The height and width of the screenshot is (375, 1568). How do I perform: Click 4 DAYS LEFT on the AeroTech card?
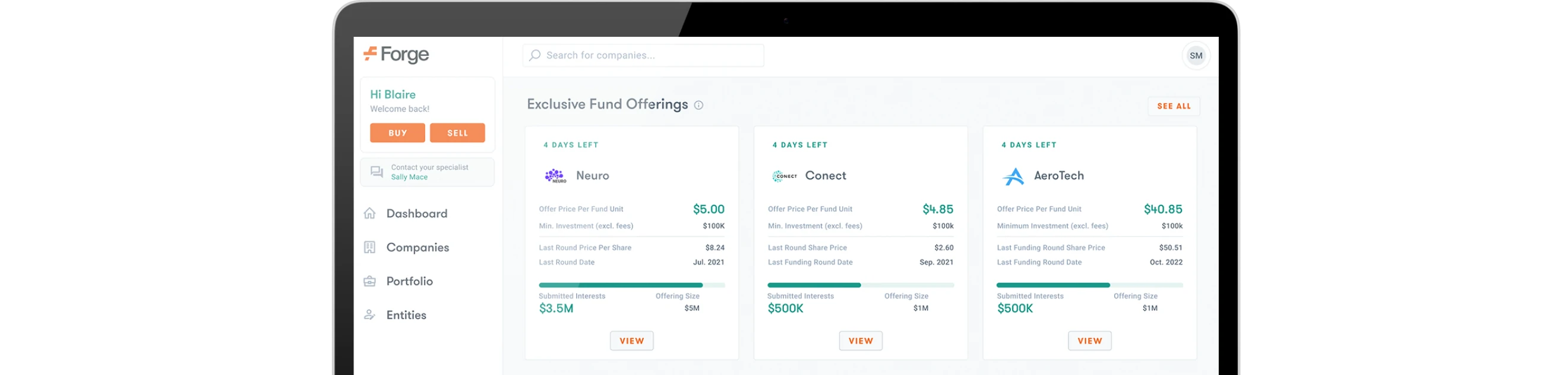(1028, 145)
